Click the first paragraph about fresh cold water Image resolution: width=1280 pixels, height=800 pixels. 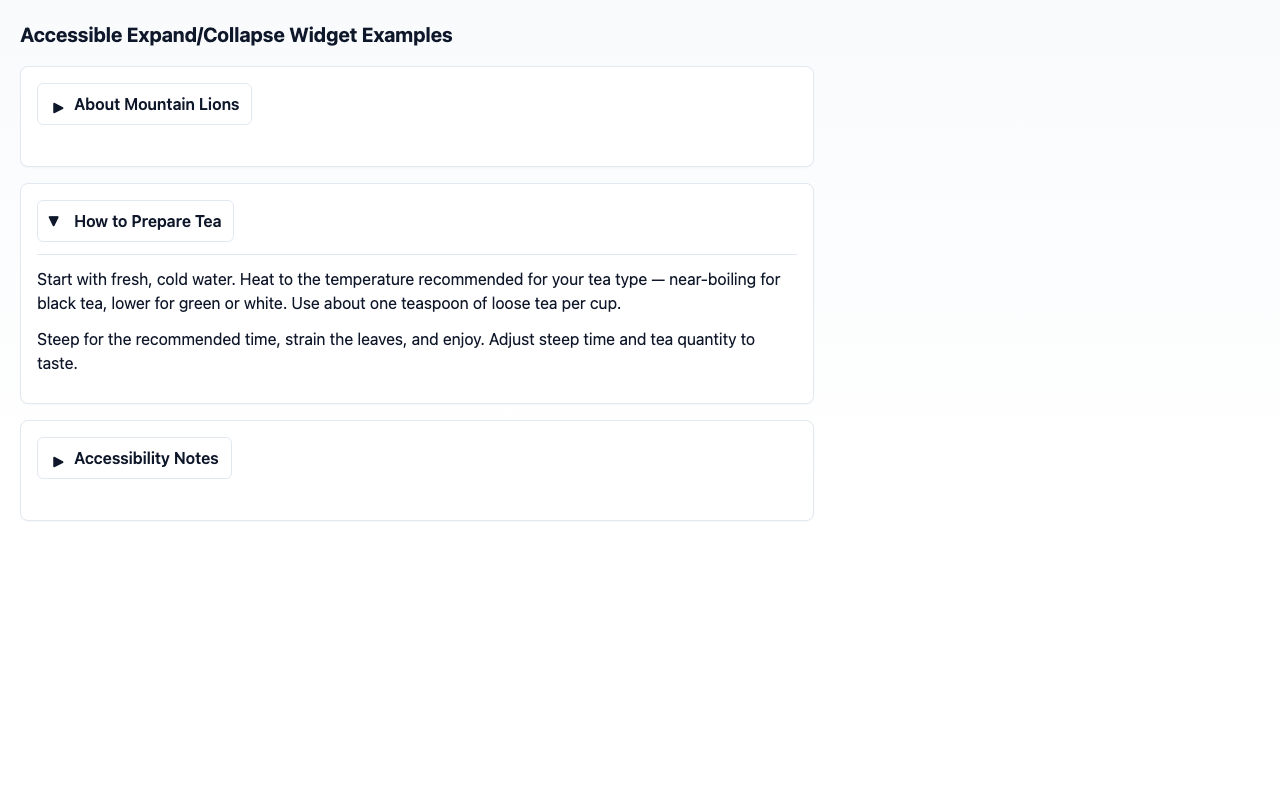pos(408,291)
